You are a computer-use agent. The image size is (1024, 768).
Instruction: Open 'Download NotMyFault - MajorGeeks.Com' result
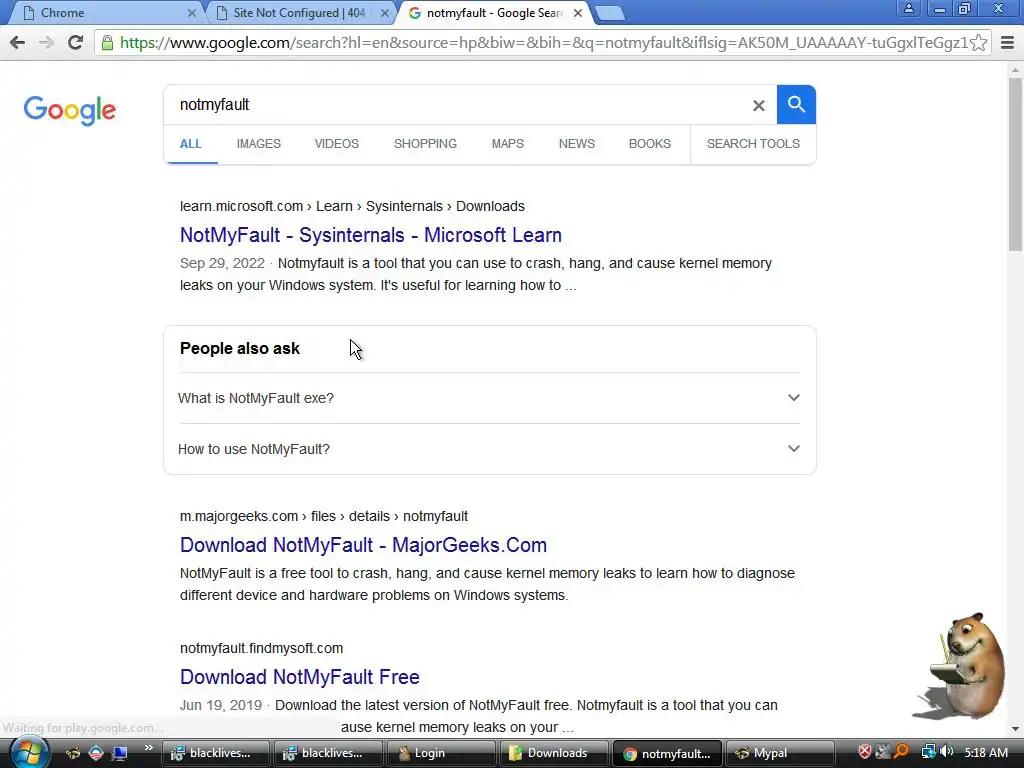[363, 545]
